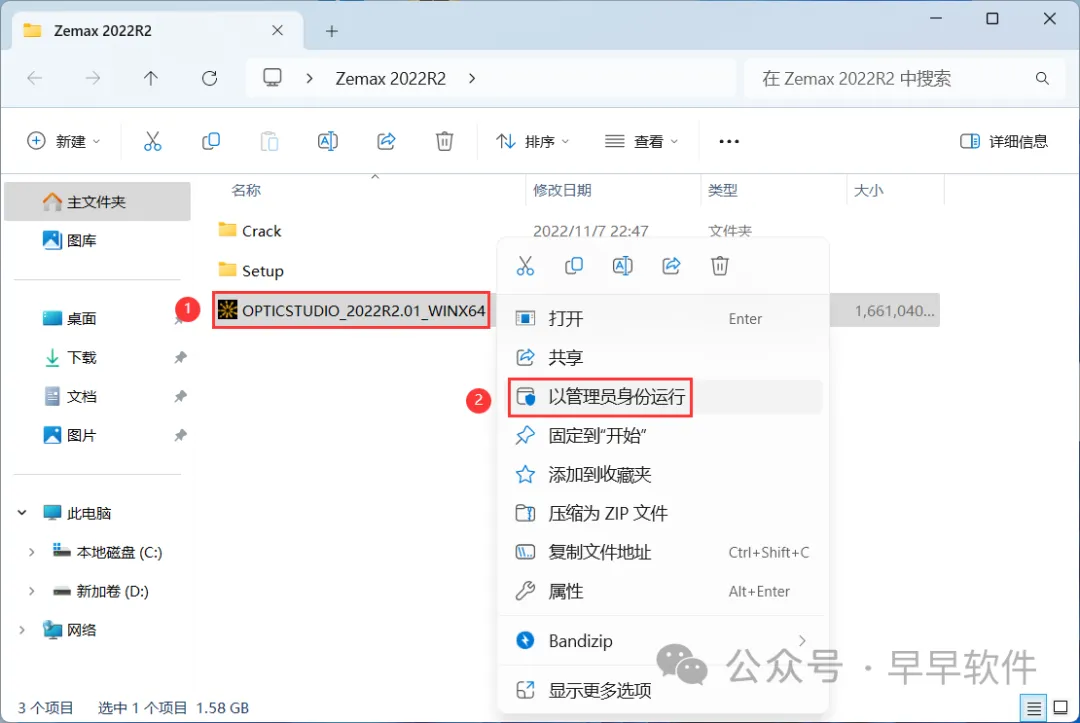
Task: Click the This PC monitor icon in the address bar
Action: tap(273, 78)
